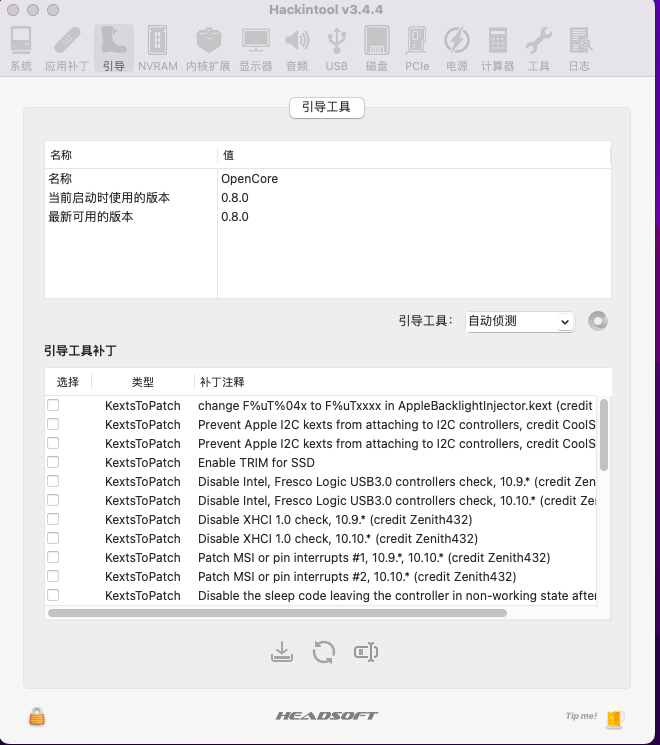The width and height of the screenshot is (660, 745).
Task: Select the 引导工具 tab at top
Action: 327,107
